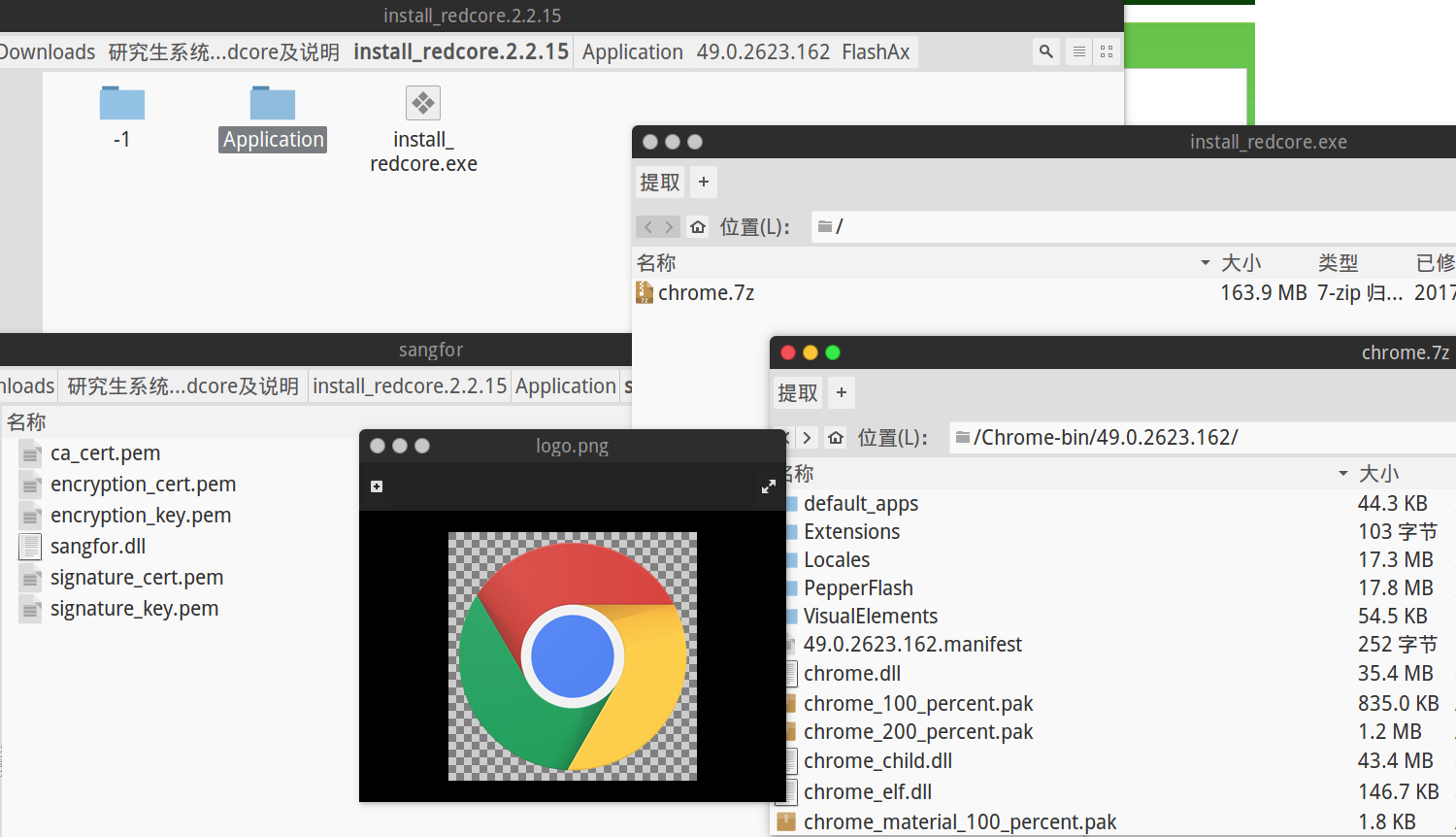
Task: Click the plus button in install_redcore.exe window
Action: click(704, 183)
